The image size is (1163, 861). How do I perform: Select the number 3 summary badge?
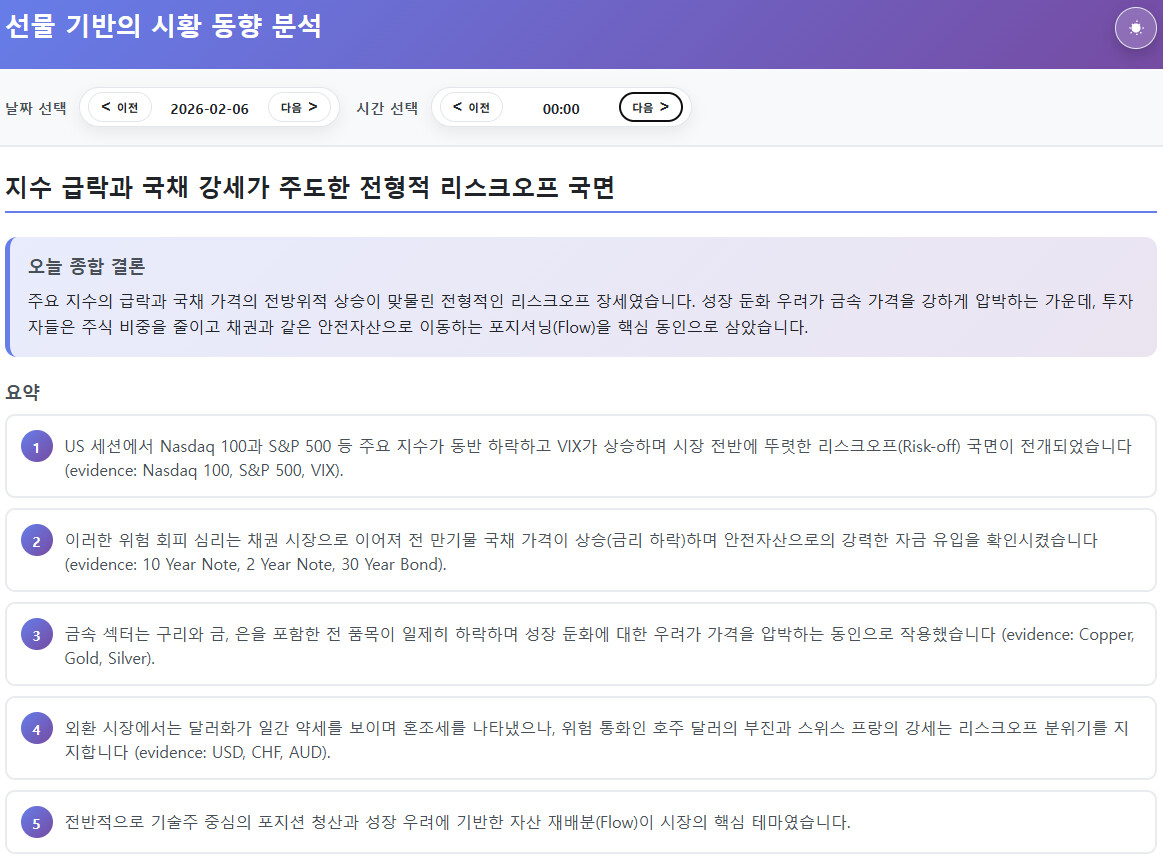pos(36,636)
